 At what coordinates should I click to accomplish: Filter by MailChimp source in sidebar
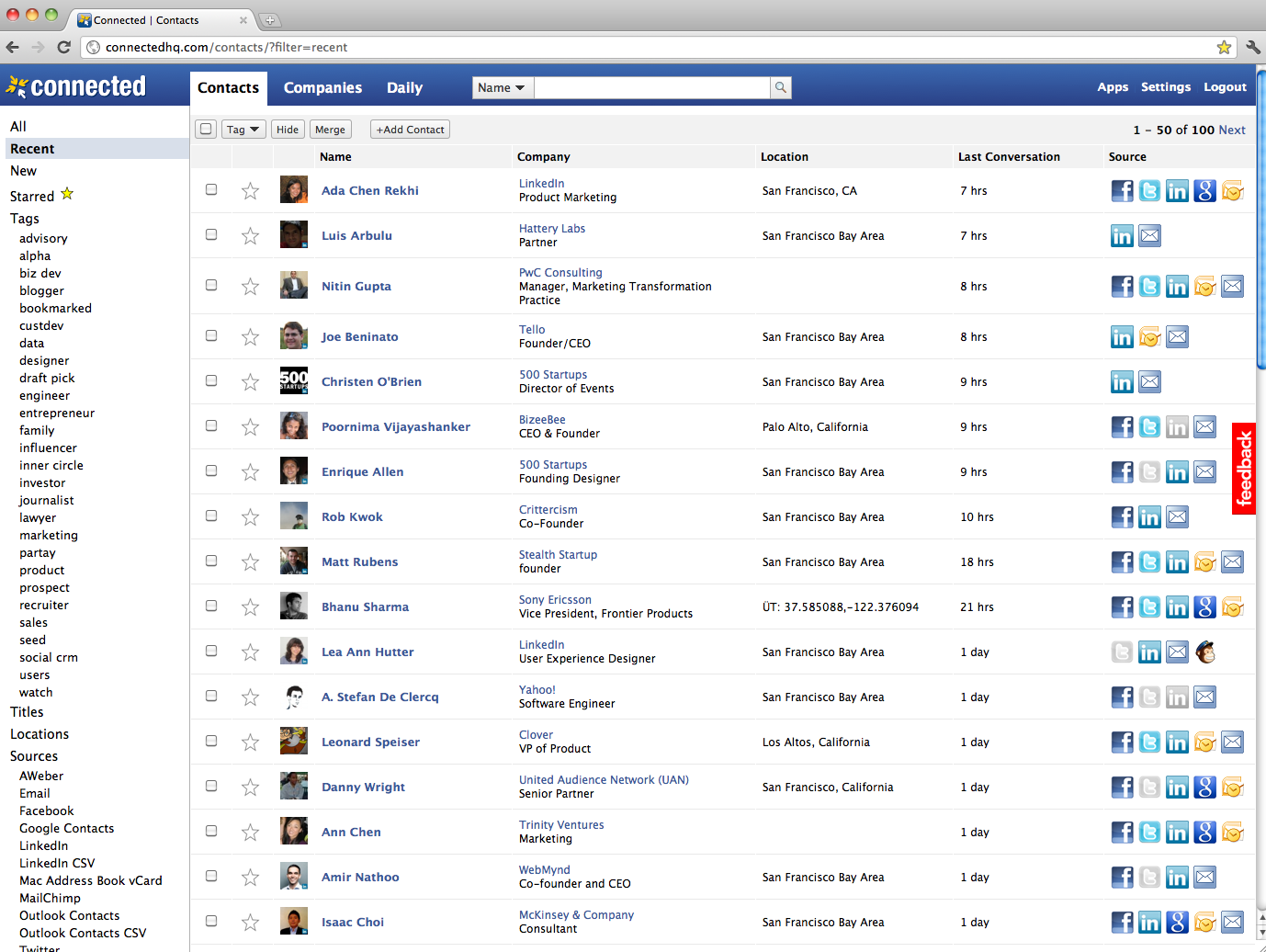(x=50, y=899)
